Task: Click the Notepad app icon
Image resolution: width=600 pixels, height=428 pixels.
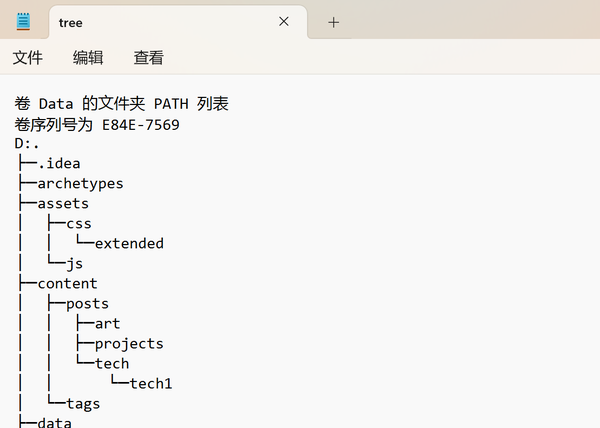Action: 23,21
